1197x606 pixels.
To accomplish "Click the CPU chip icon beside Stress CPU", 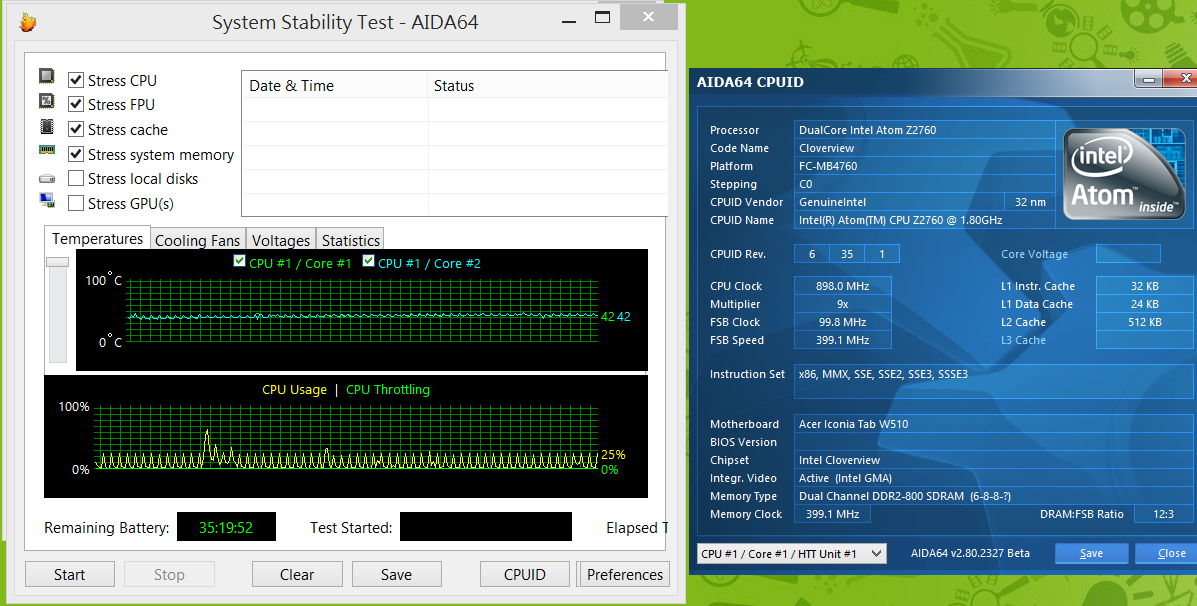I will coord(47,76).
